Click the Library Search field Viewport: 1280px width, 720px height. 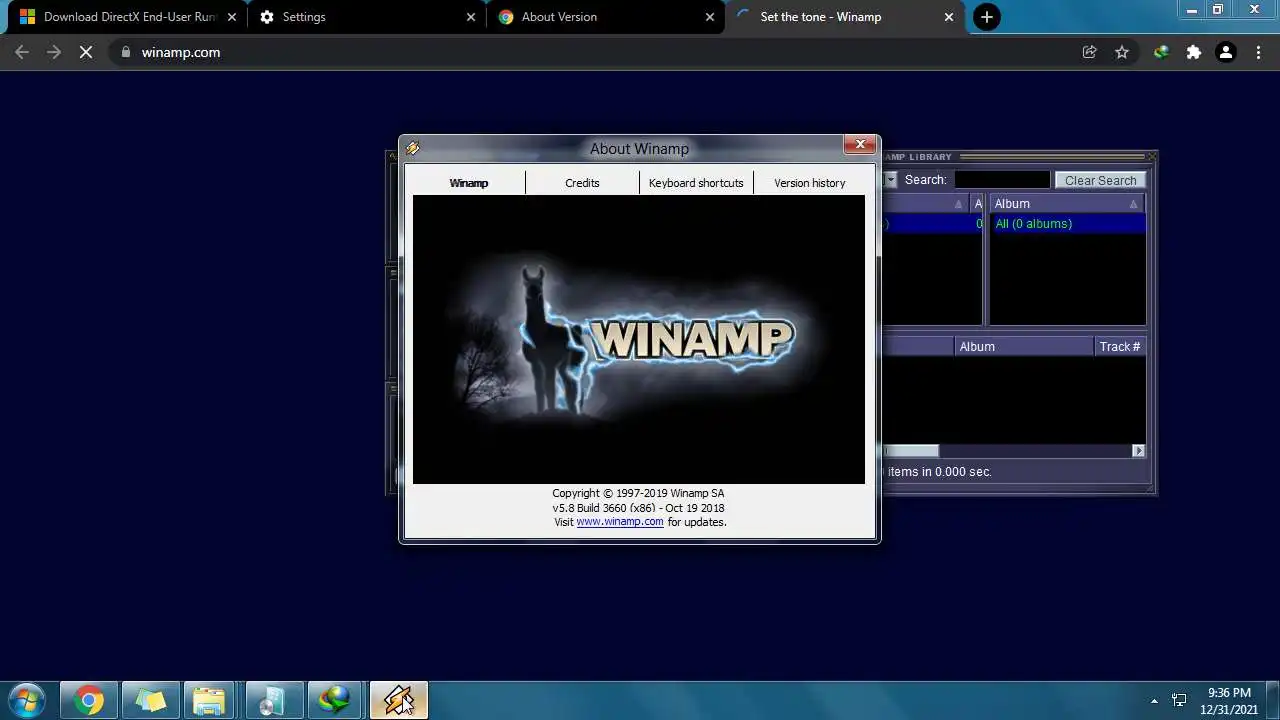point(1002,180)
